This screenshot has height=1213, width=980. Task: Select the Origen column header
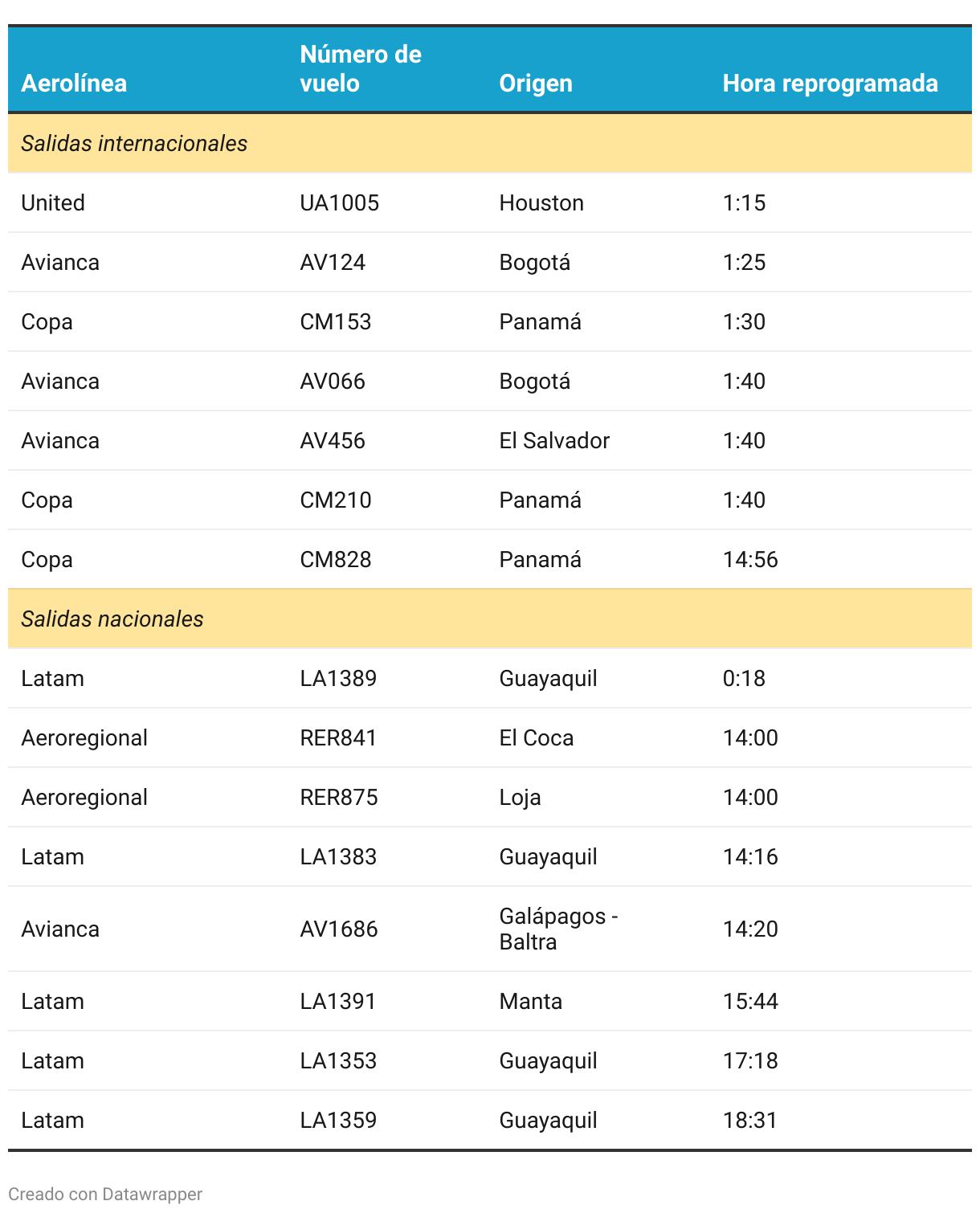click(x=536, y=84)
